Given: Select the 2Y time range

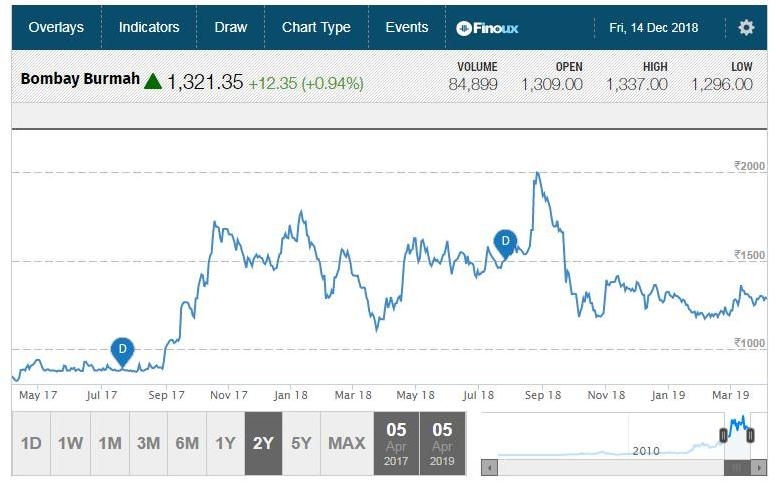Looking at the screenshot, I should [263, 443].
